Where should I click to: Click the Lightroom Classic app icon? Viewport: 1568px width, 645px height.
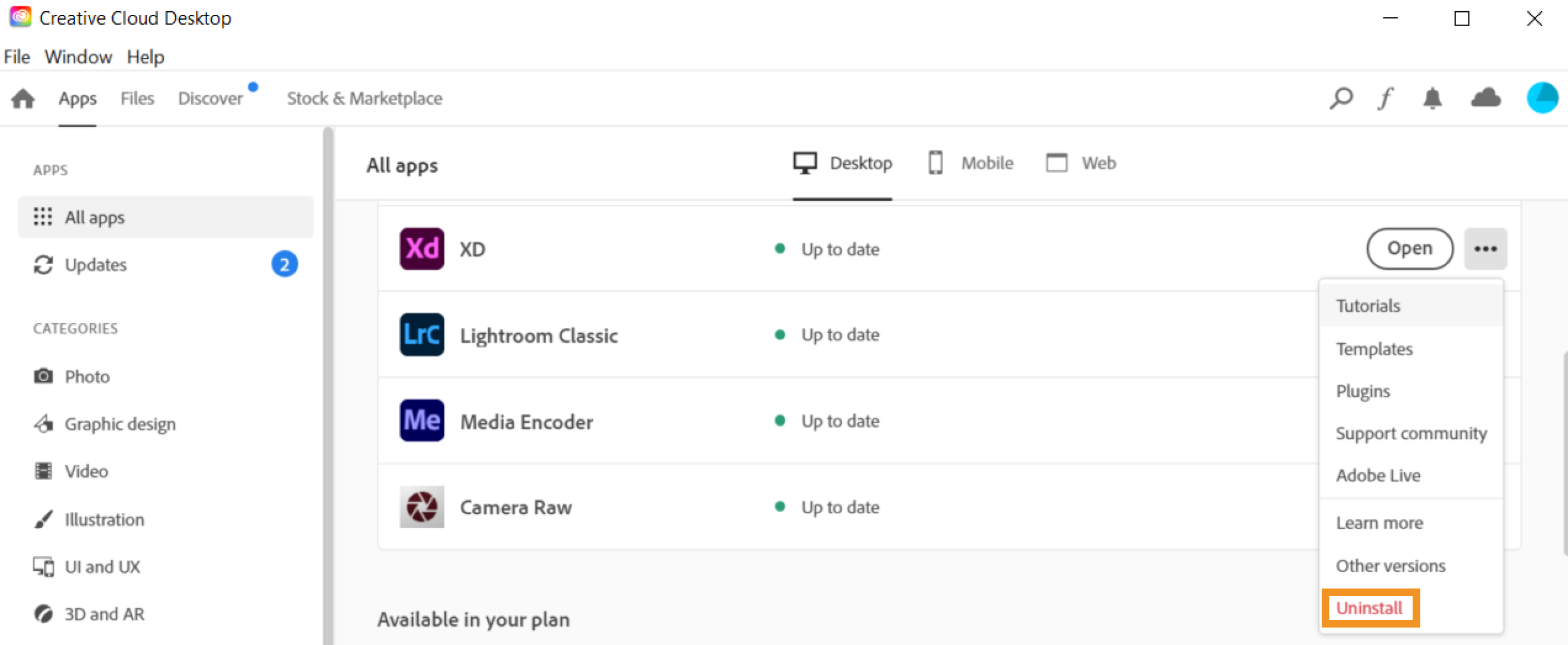[421, 335]
